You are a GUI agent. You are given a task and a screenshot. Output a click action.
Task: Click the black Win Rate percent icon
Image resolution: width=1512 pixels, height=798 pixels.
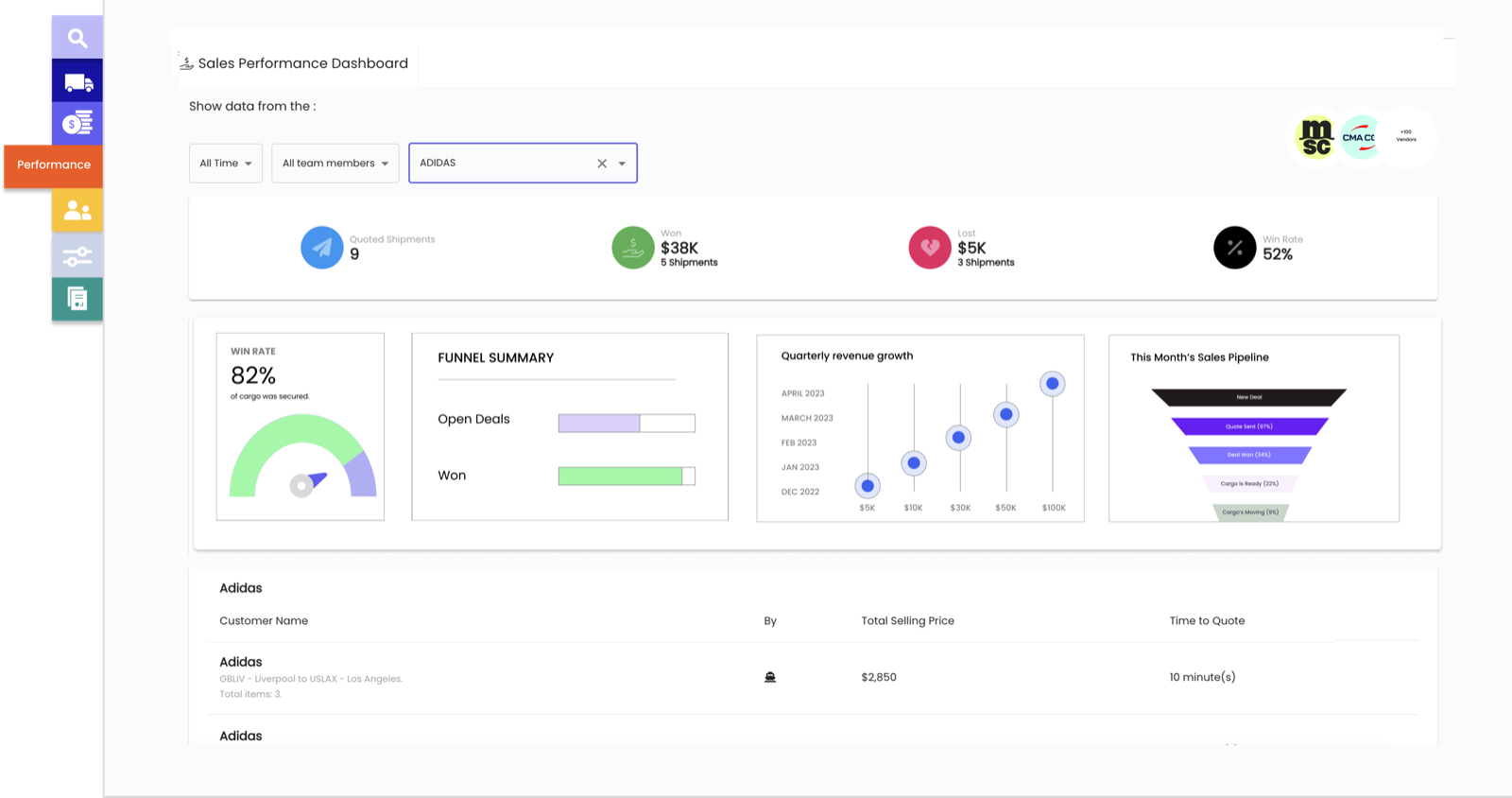point(1235,248)
